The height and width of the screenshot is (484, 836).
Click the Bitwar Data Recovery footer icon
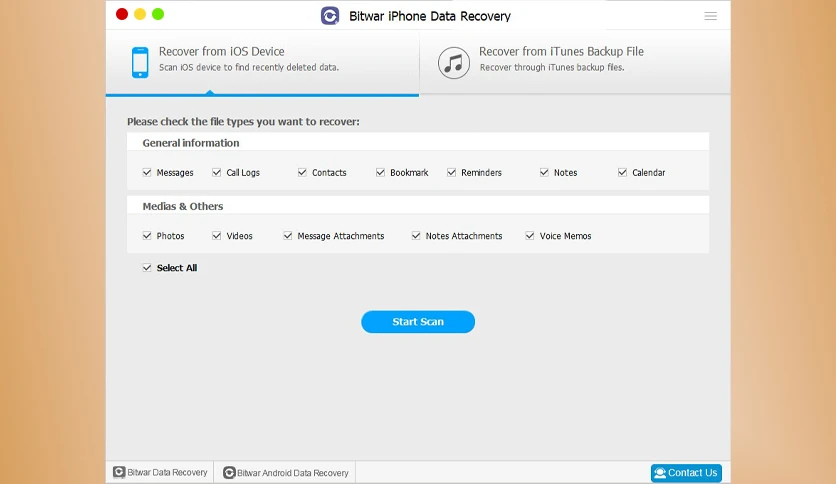[119, 472]
